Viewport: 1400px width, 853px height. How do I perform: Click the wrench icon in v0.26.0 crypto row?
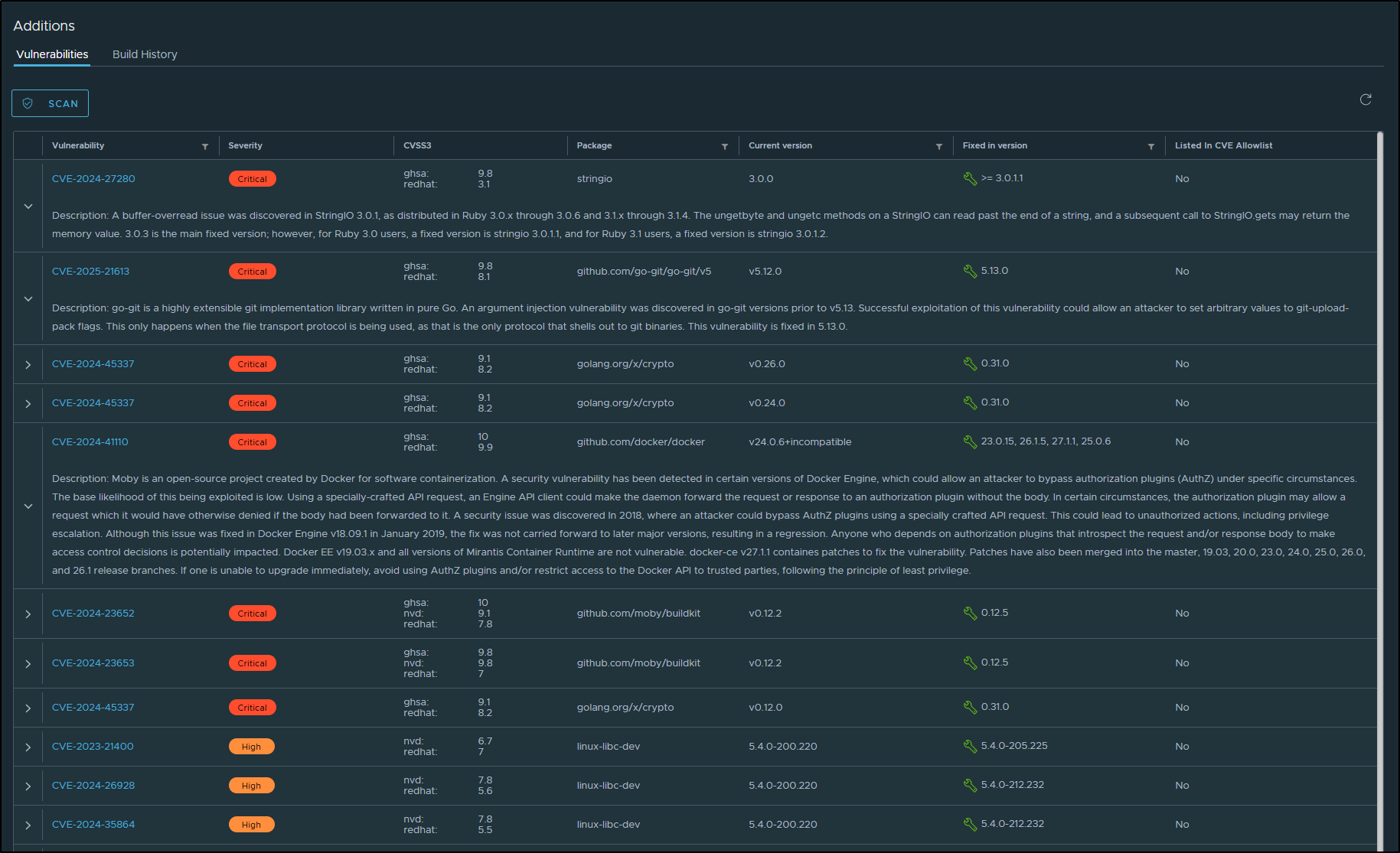970,363
